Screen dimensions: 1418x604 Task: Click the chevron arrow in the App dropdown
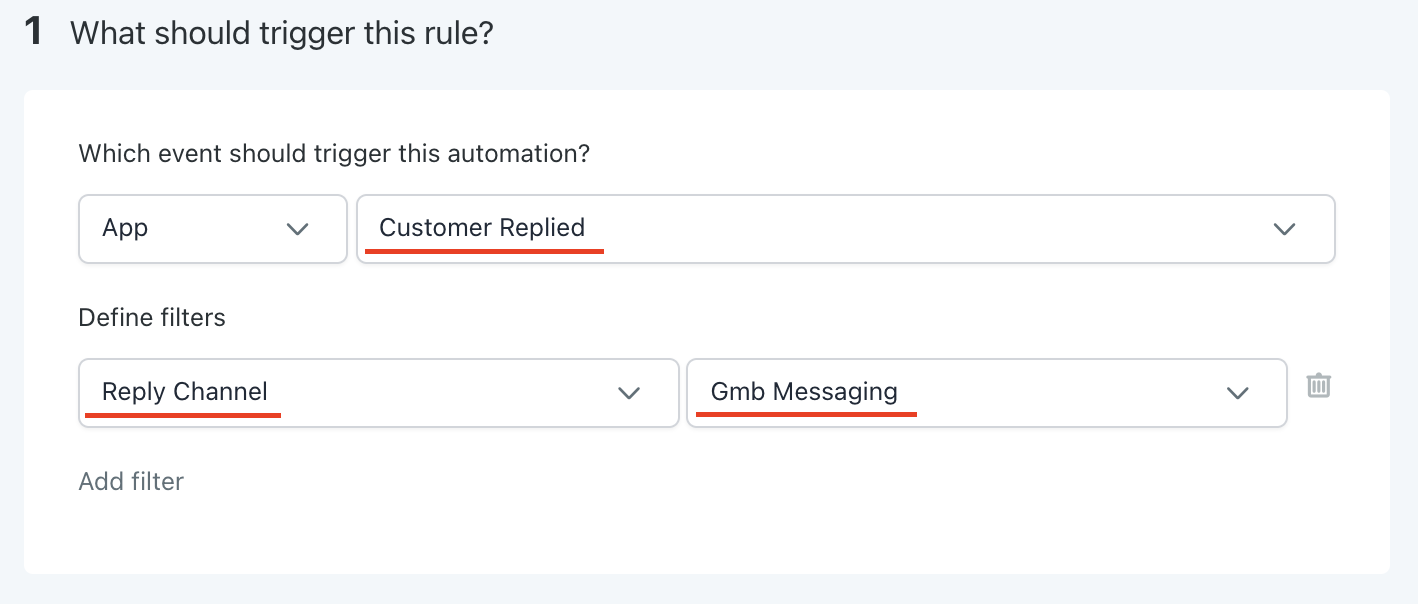297,229
